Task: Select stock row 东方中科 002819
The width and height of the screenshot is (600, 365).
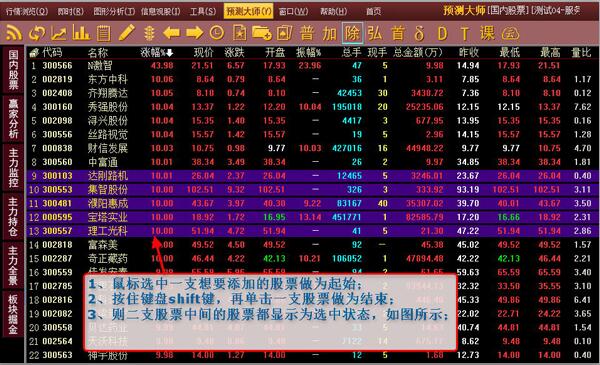Action: click(313, 79)
